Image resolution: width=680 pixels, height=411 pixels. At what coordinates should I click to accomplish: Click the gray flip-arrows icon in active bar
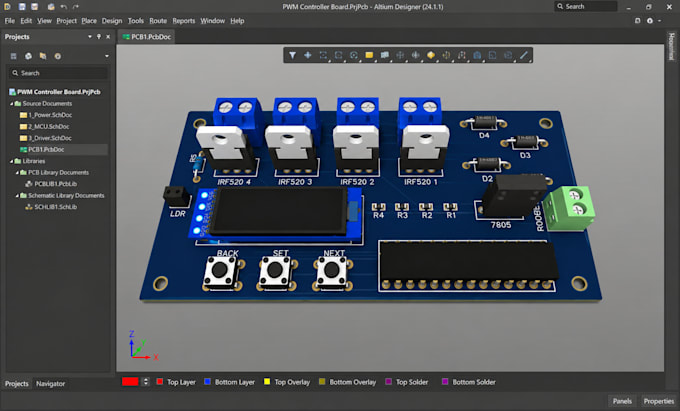[415, 55]
